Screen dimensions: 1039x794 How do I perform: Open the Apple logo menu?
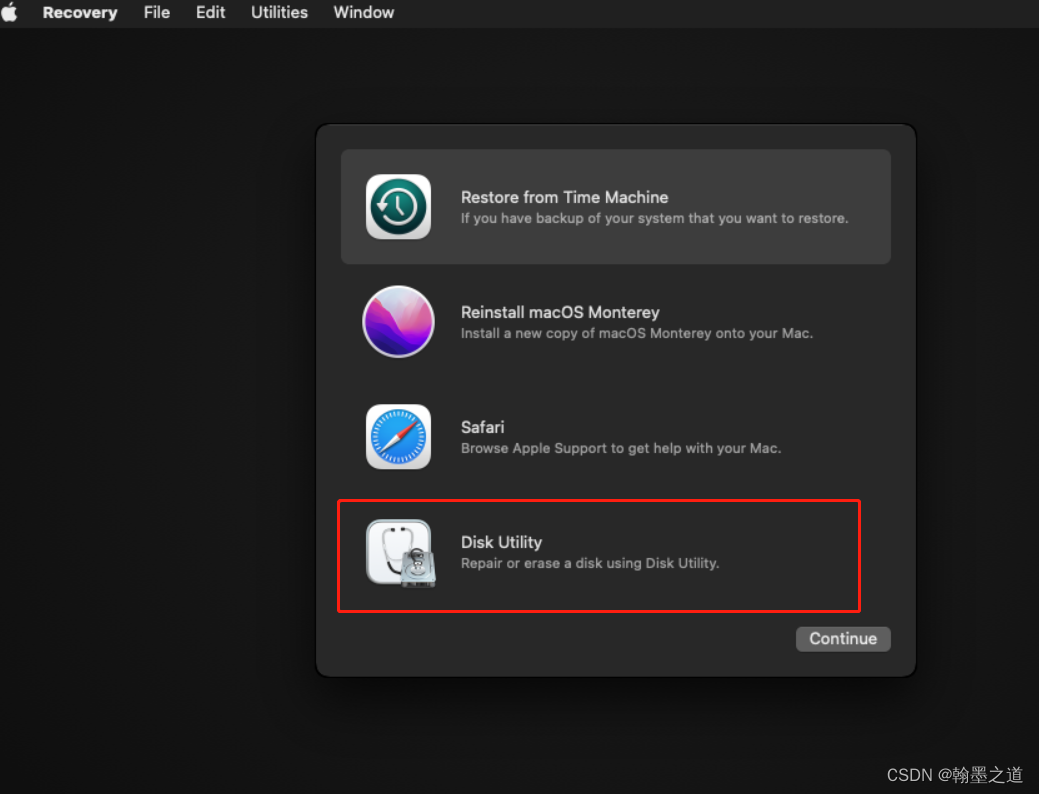point(9,13)
